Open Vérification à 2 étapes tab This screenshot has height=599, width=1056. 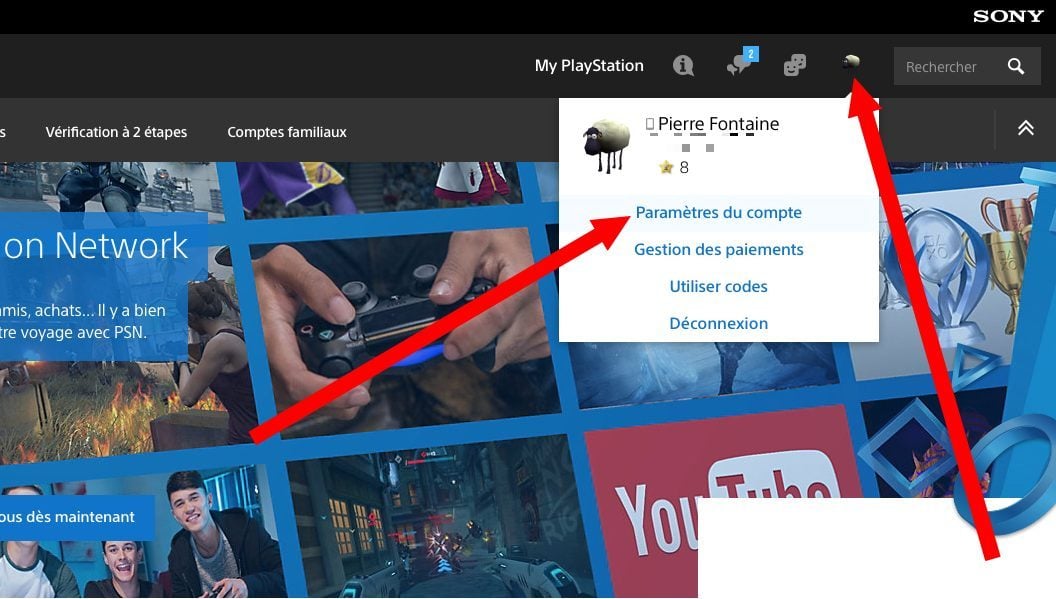coord(117,132)
